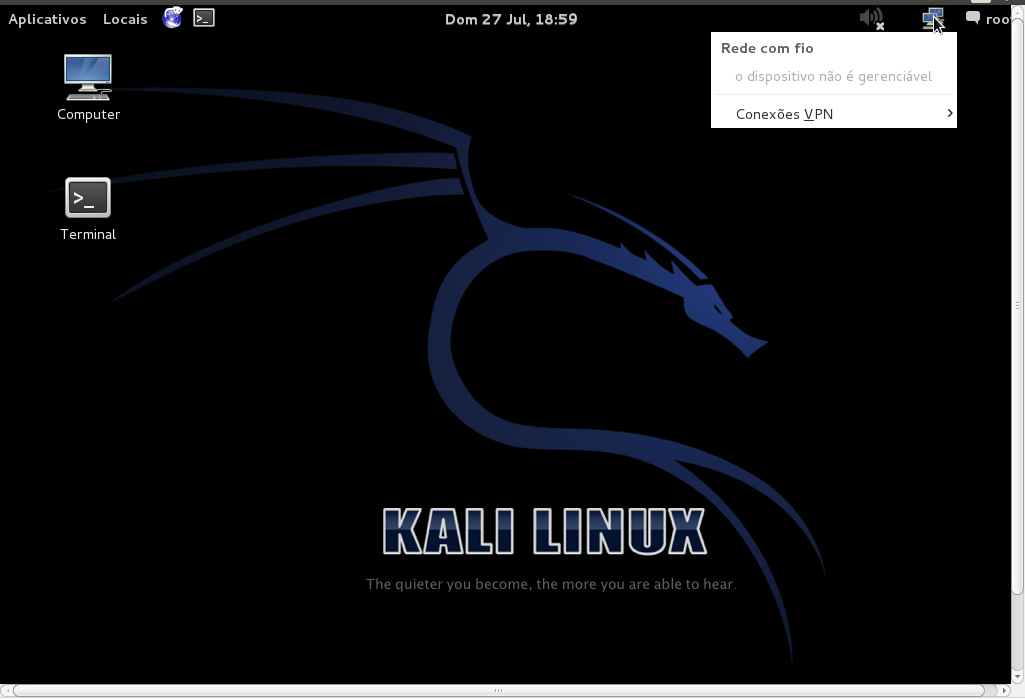Screen dimensions: 1025x699
Task: Expand the Conexões VPN submenu arrow
Action: pyautogui.click(x=949, y=113)
